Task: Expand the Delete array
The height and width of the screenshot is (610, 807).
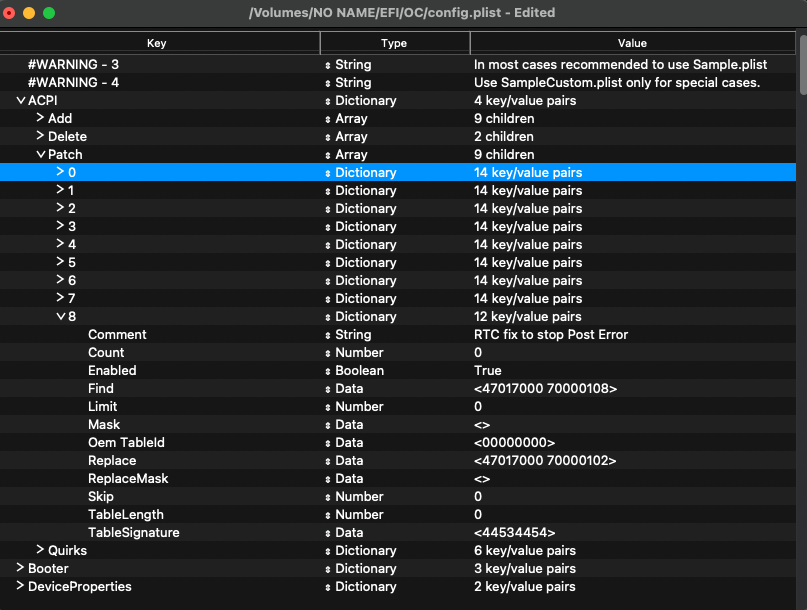Action: pyautogui.click(x=41, y=137)
